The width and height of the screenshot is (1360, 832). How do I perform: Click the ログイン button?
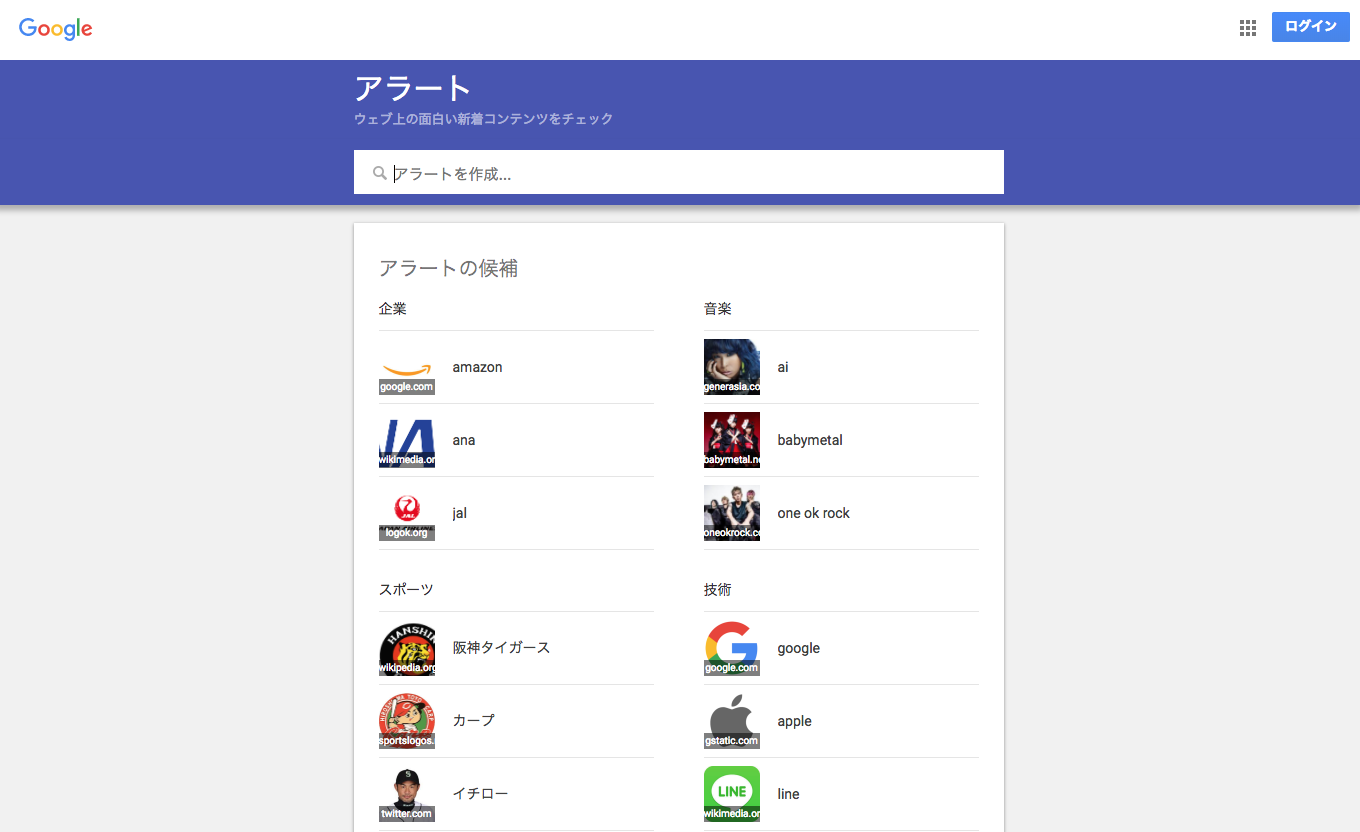pyautogui.click(x=1311, y=27)
